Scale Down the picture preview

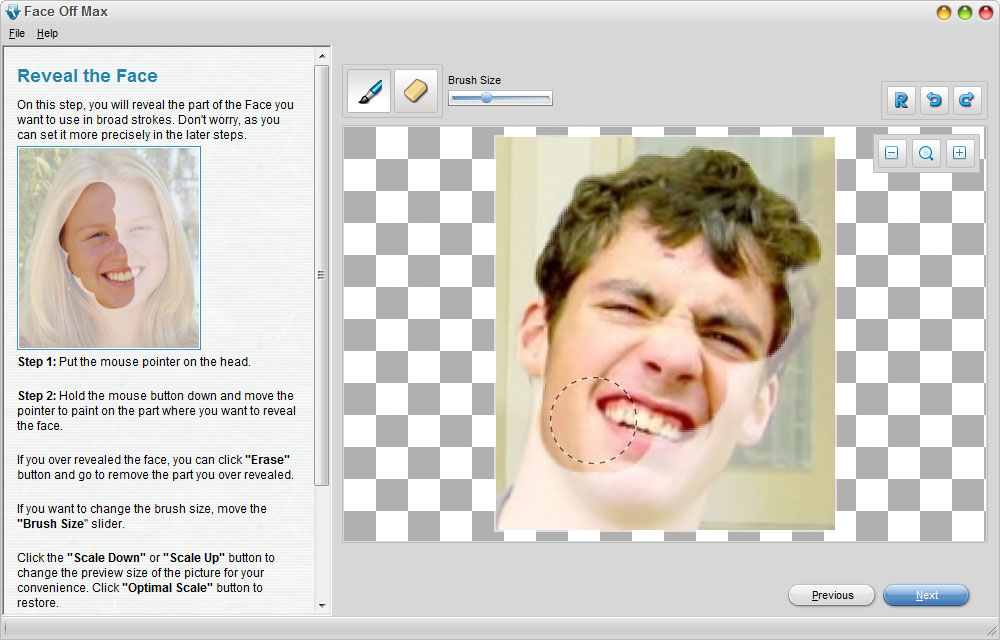pyautogui.click(x=892, y=153)
